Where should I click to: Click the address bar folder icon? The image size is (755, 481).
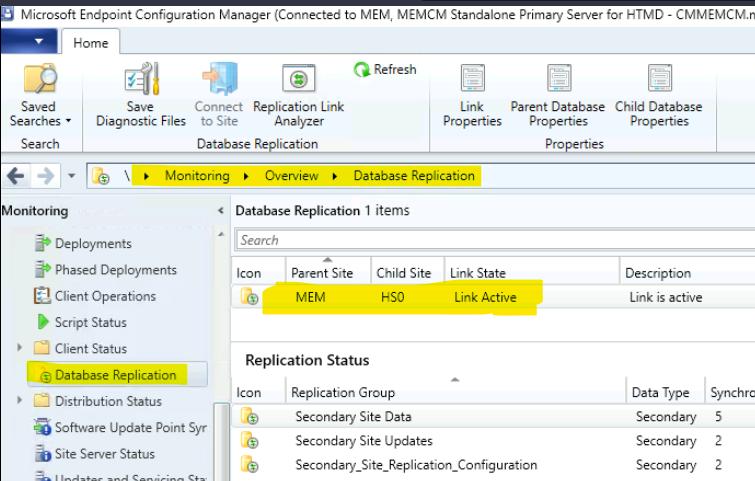101,176
